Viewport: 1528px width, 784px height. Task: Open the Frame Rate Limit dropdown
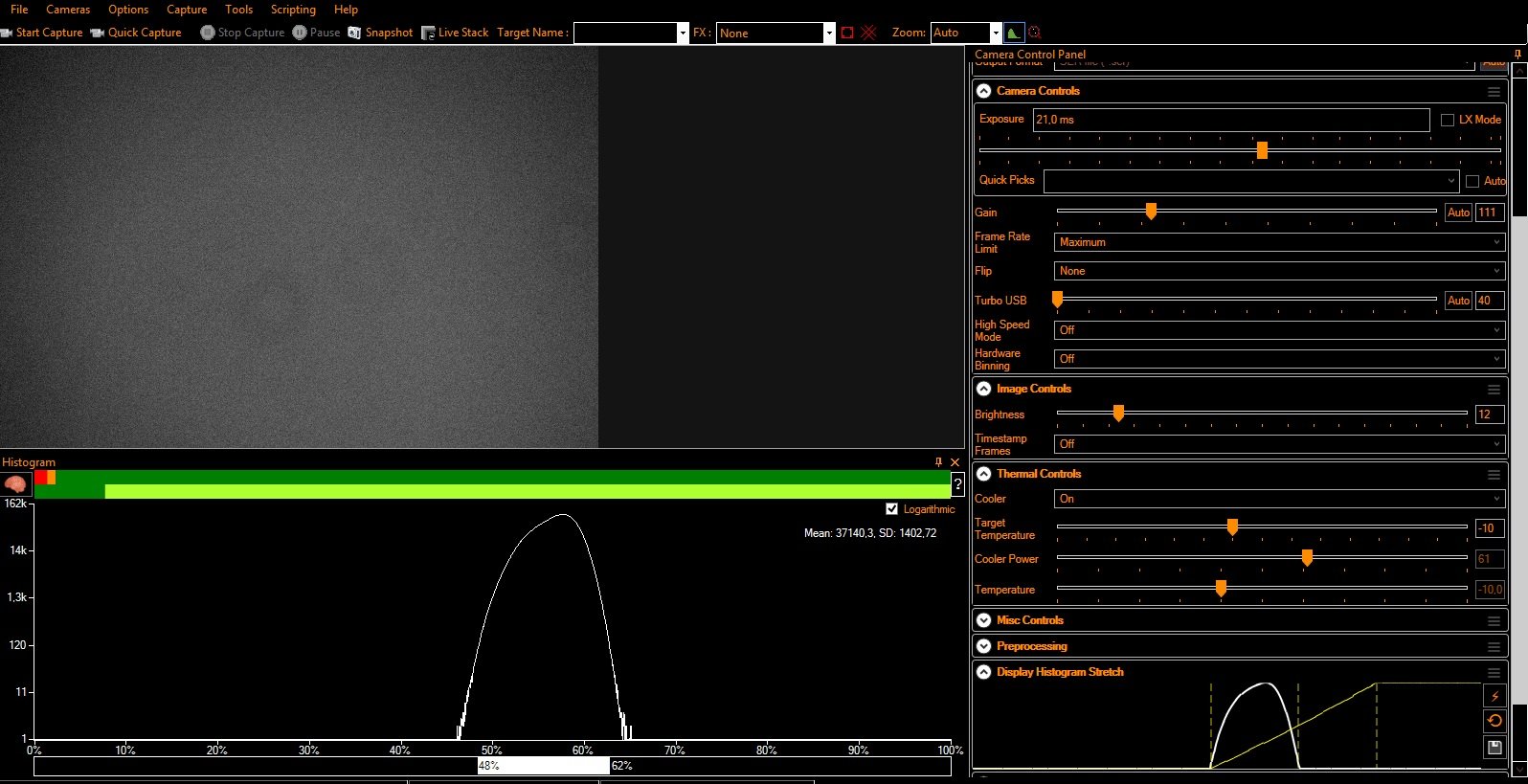(x=1279, y=242)
